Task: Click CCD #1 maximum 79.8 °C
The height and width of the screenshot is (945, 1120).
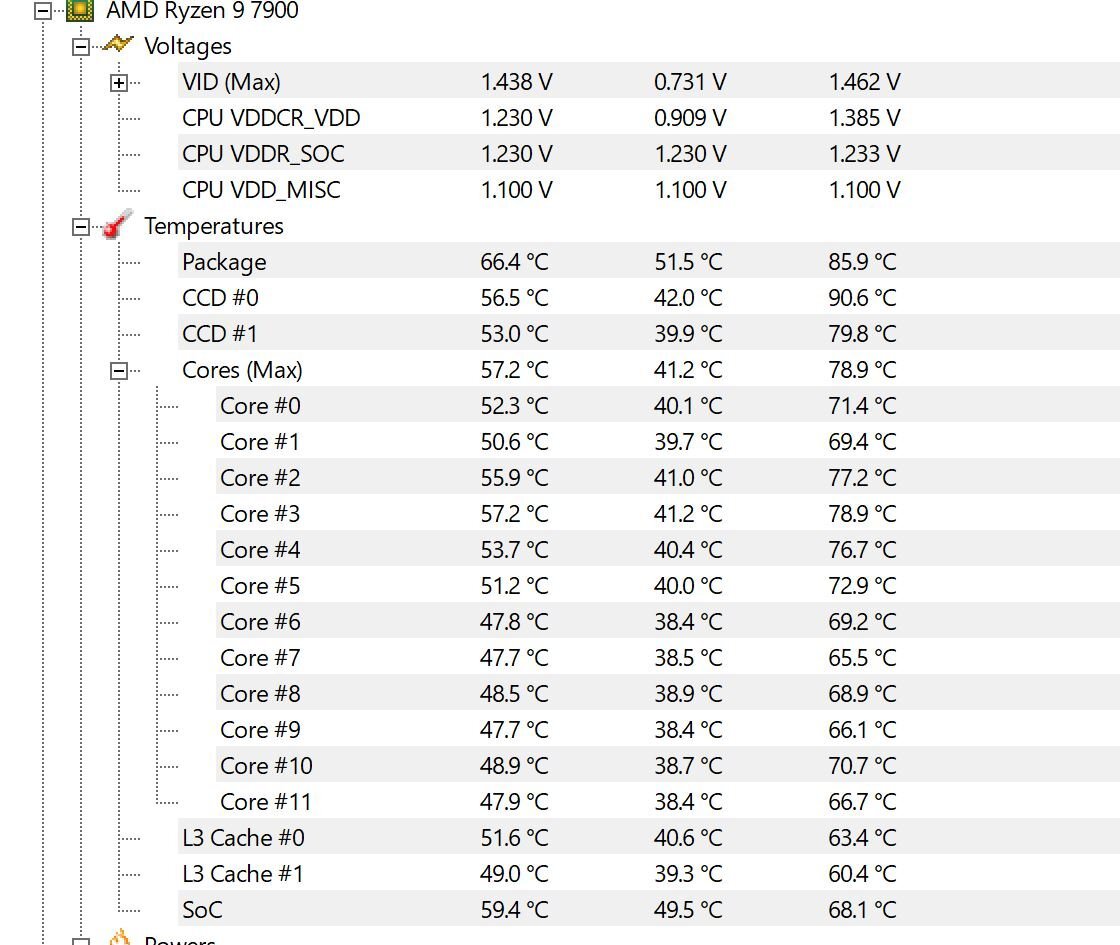Action: coord(862,334)
